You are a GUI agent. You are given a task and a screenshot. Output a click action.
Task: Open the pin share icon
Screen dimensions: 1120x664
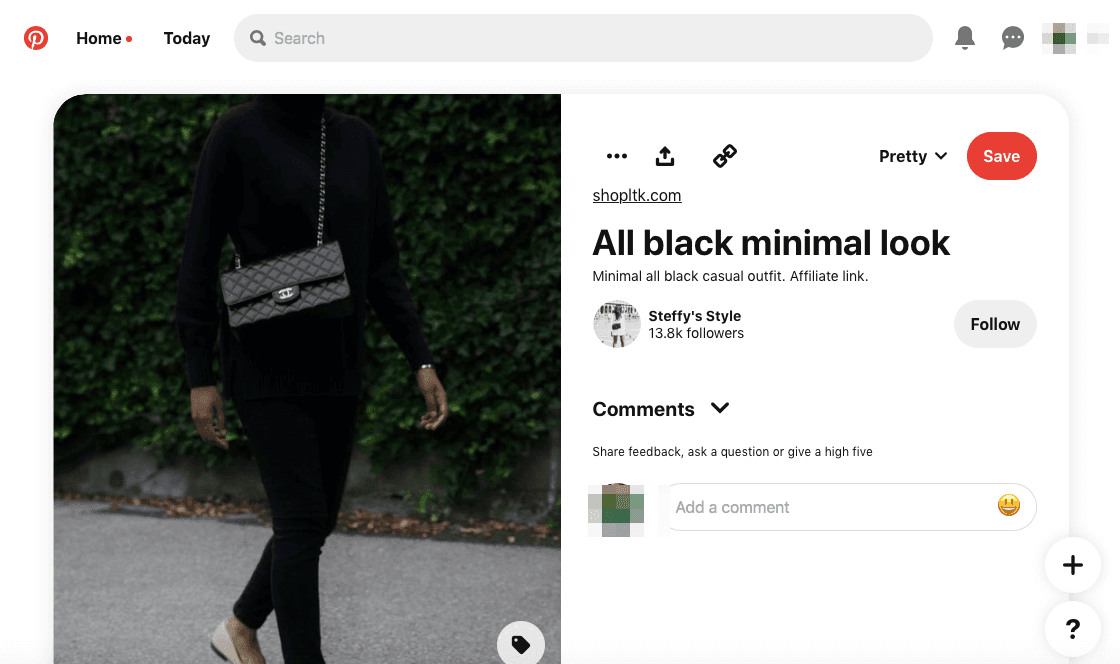pyautogui.click(x=665, y=156)
